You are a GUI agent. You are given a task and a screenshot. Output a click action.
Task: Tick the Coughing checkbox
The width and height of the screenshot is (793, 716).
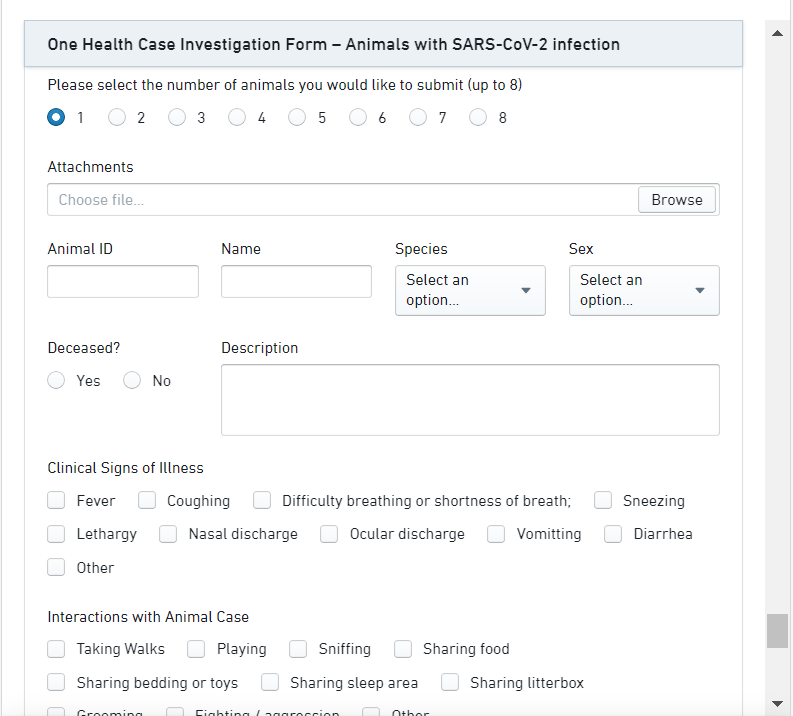147,501
